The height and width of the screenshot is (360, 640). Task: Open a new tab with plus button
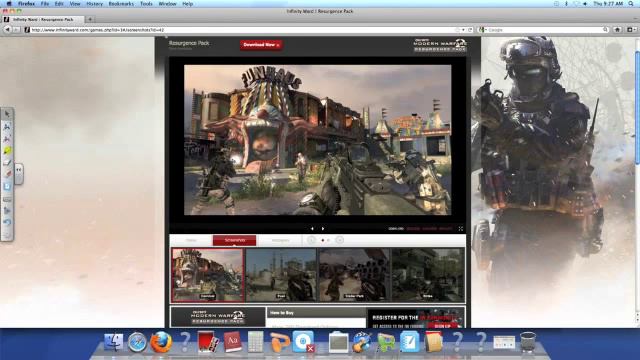[90, 19]
